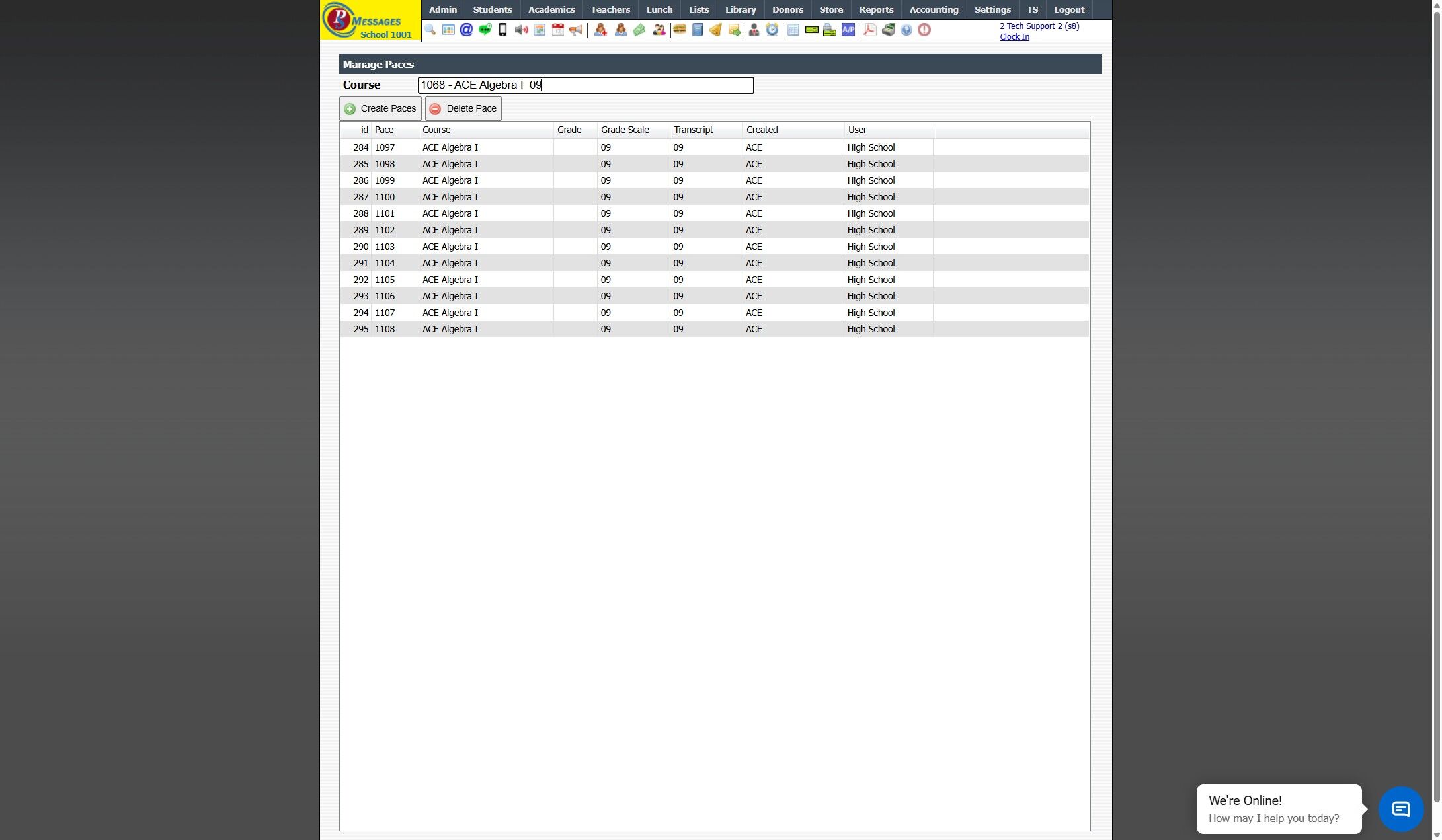Click the mobile phone icon

[502, 30]
